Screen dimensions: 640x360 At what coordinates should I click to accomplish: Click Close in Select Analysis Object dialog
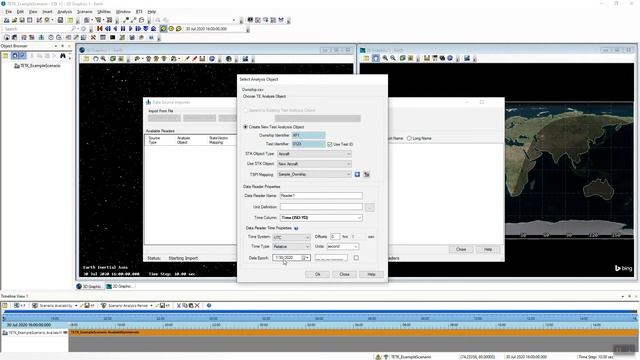344,274
